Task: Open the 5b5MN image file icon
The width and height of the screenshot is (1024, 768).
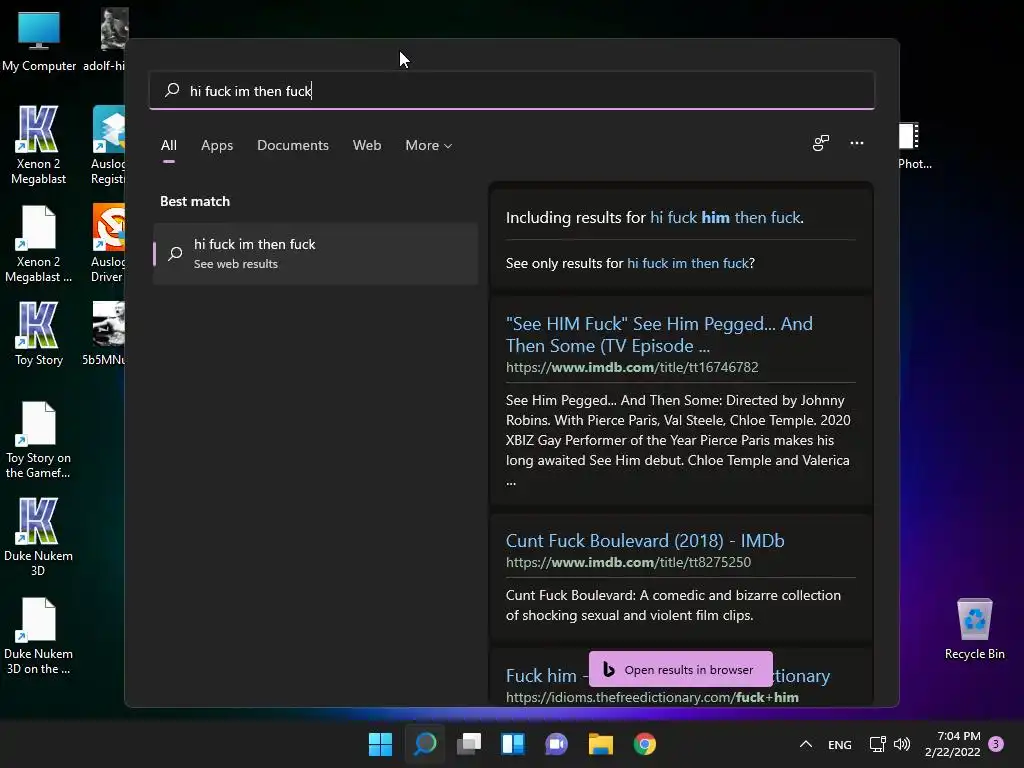Action: click(x=105, y=333)
